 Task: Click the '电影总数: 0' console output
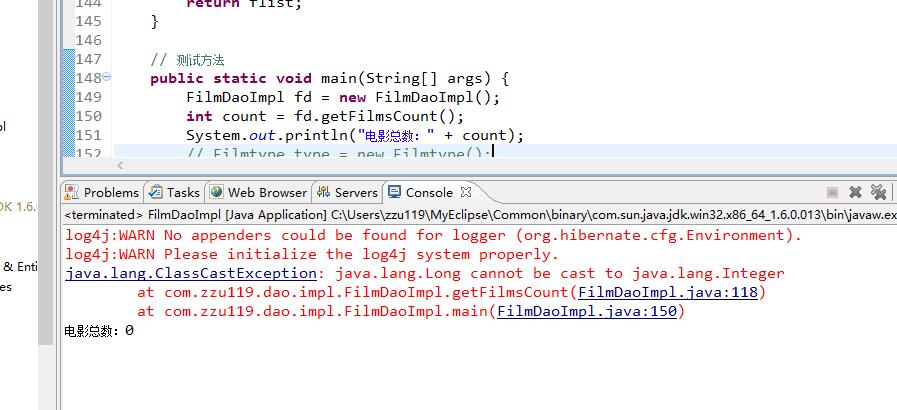[99, 331]
